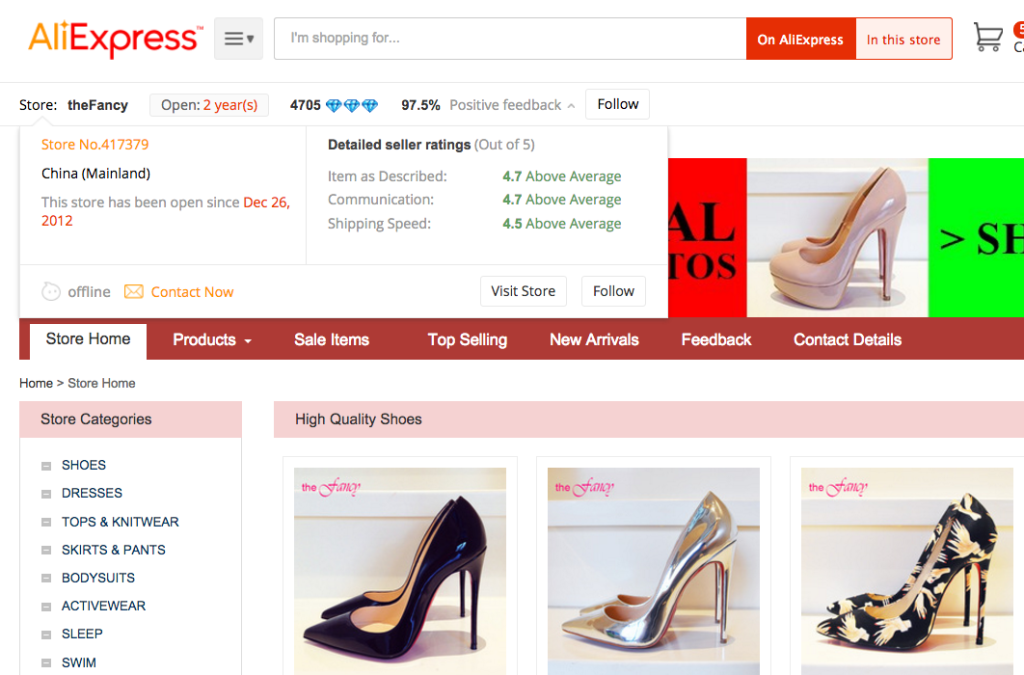Click the Item as Described 4.7 rating

pos(562,176)
